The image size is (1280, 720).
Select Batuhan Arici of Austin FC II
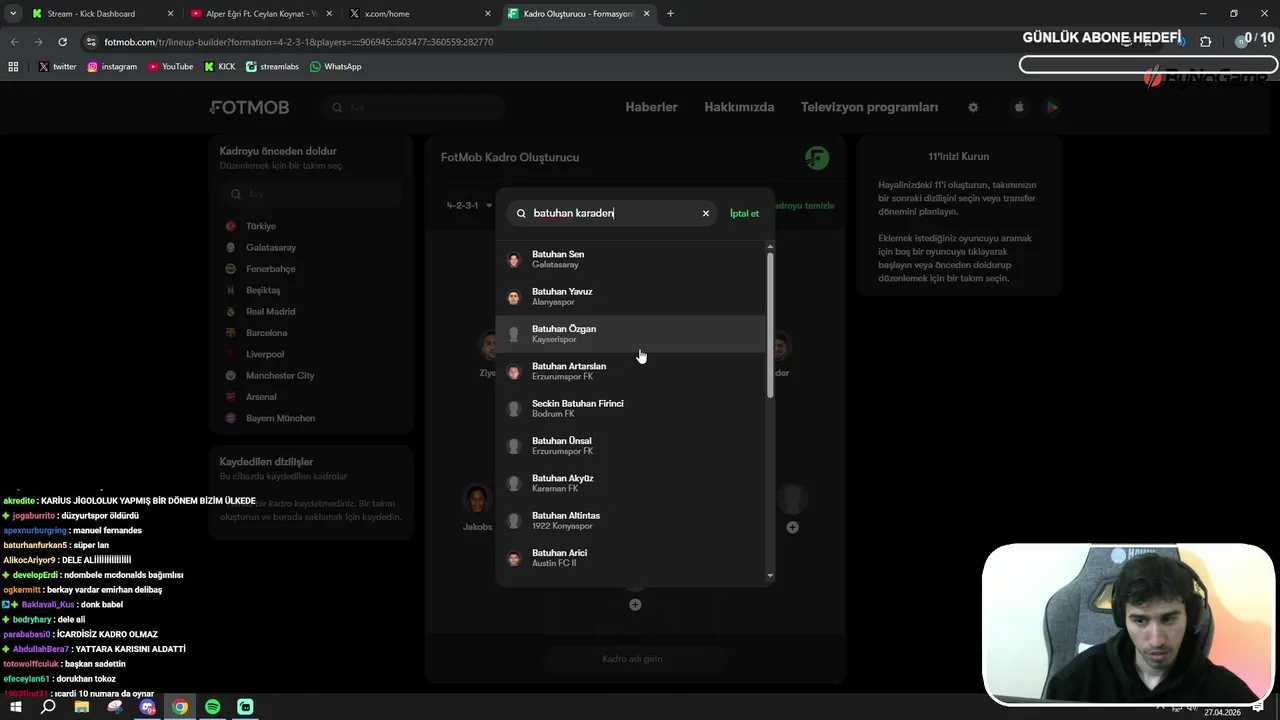click(631, 558)
